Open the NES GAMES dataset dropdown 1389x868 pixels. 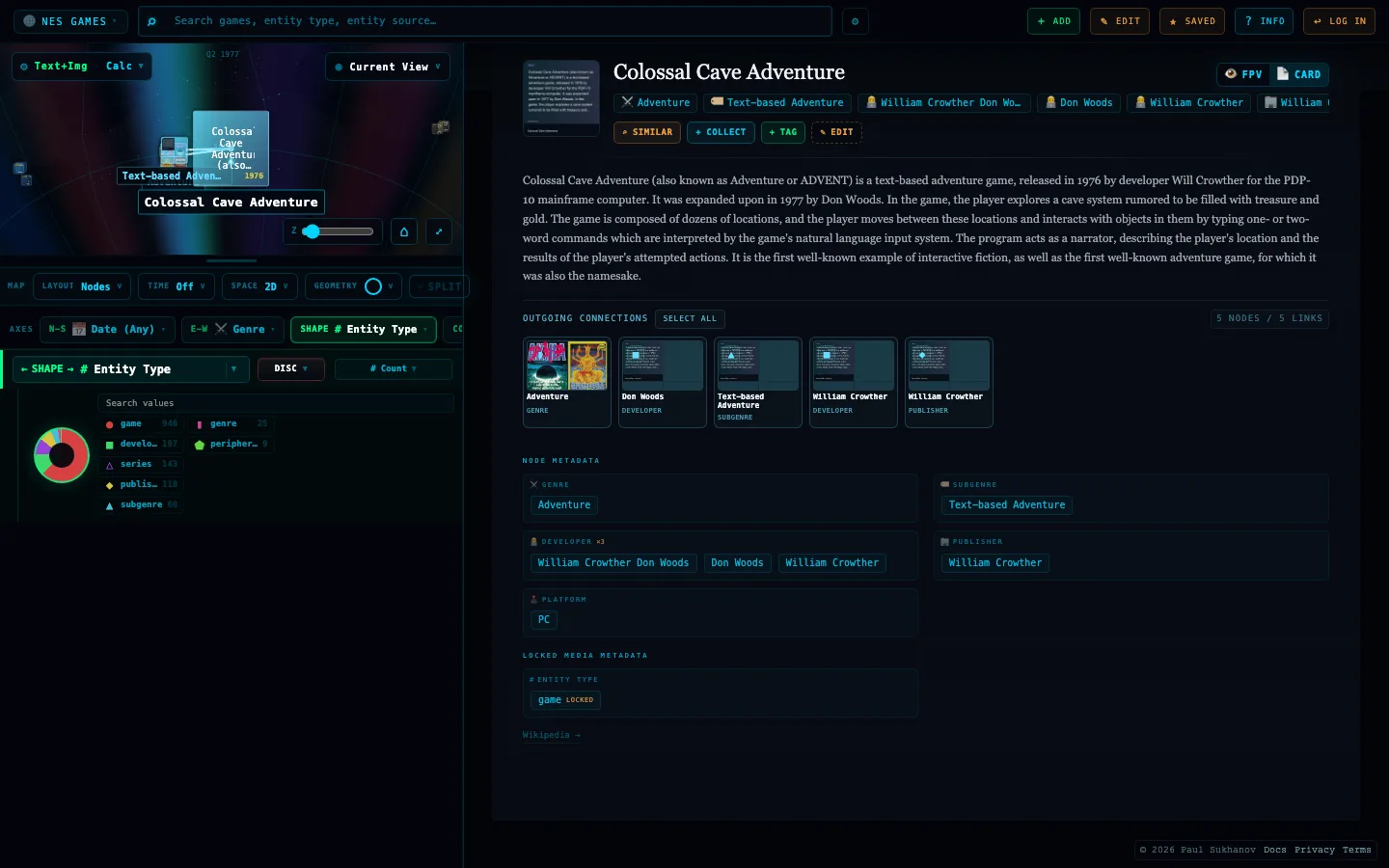tap(70, 21)
